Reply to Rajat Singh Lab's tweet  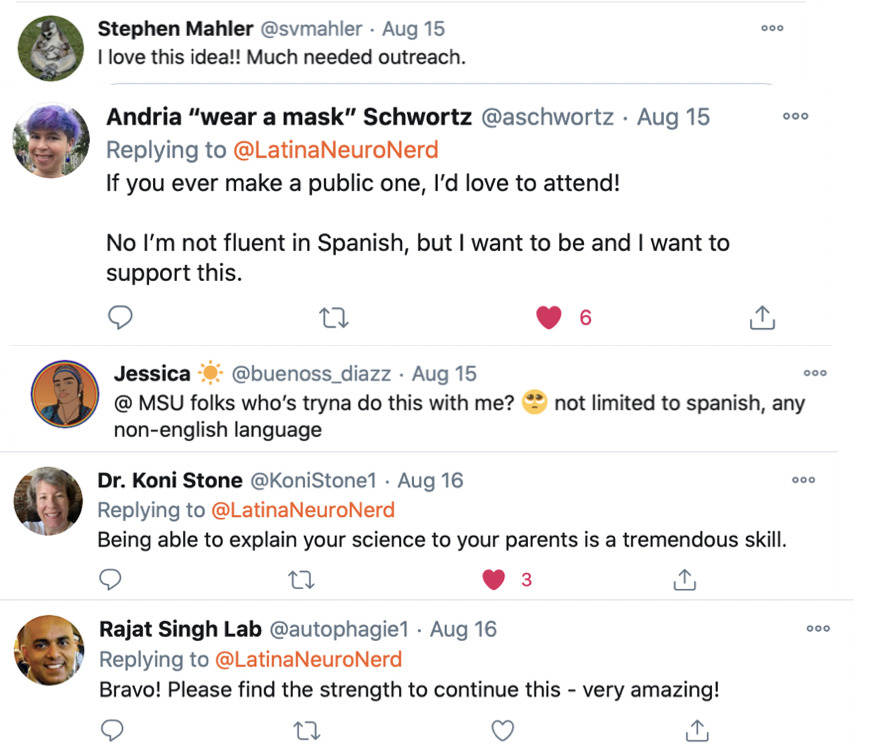pos(113,729)
